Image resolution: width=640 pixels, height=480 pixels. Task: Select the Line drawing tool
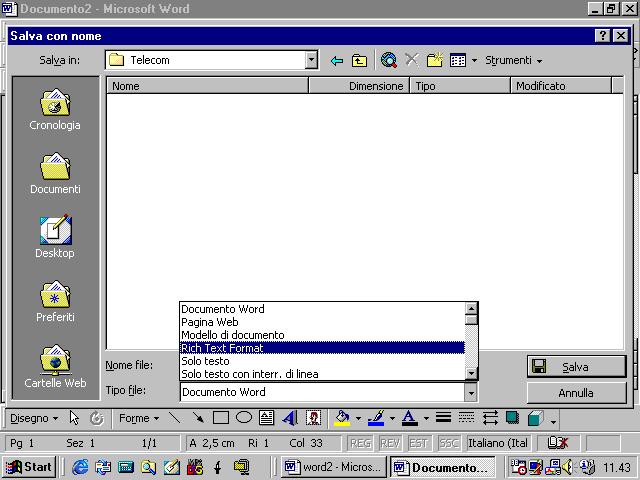coord(175,418)
